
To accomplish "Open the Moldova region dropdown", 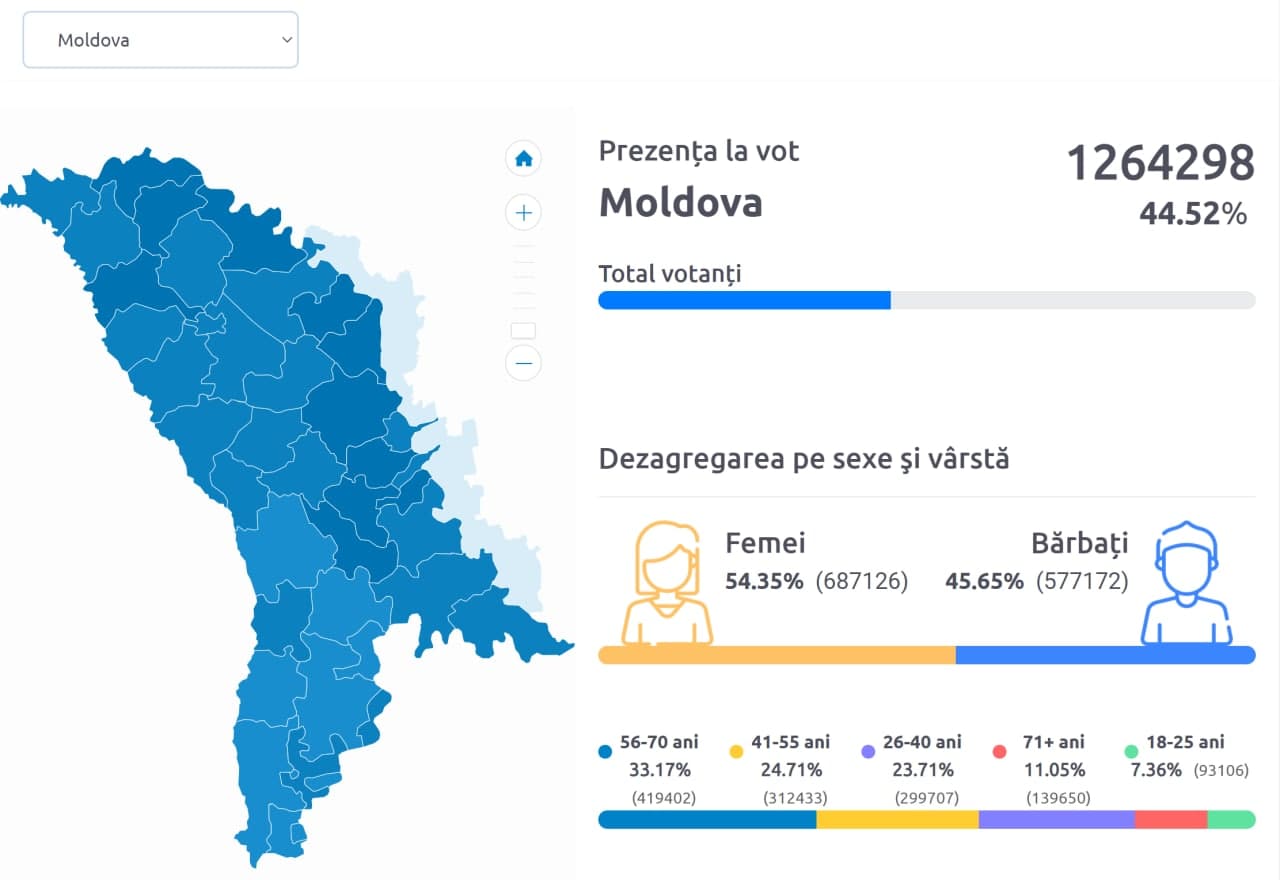I will (160, 40).
